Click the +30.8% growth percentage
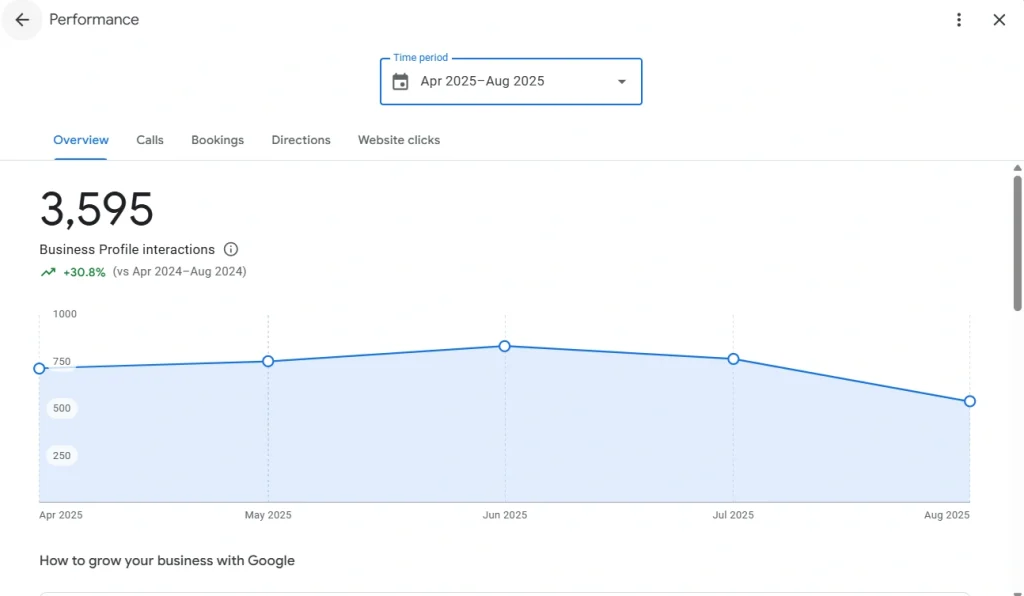This screenshot has height=596, width=1024. [x=83, y=271]
